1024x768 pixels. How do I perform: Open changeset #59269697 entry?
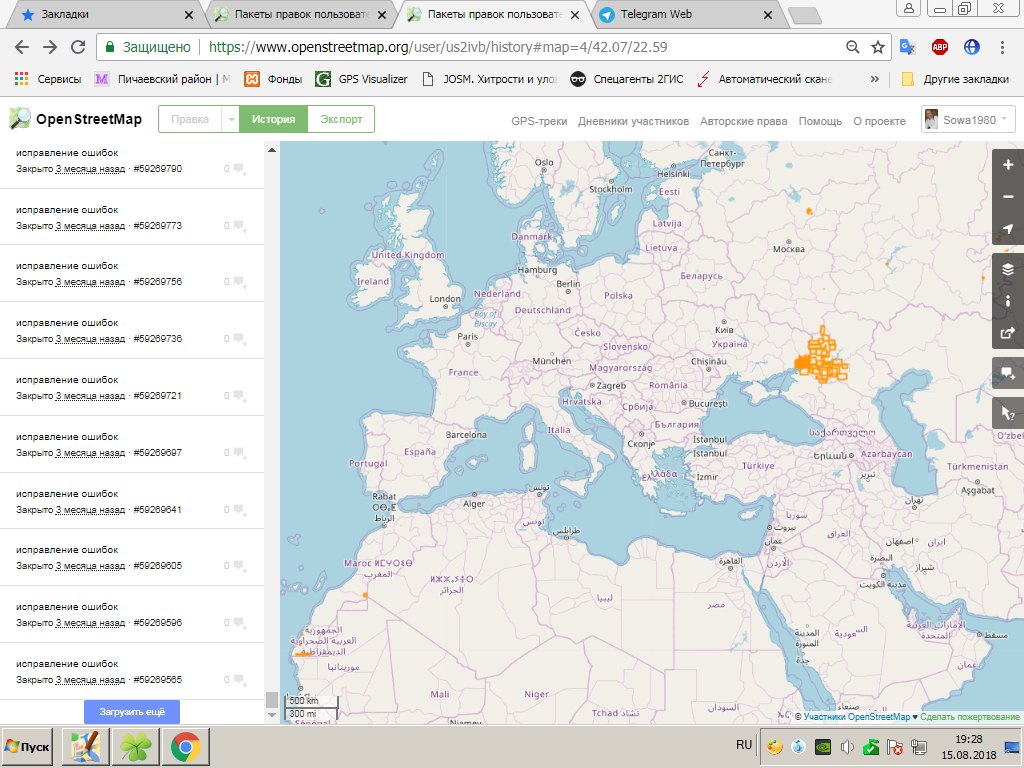pyautogui.click(x=132, y=444)
